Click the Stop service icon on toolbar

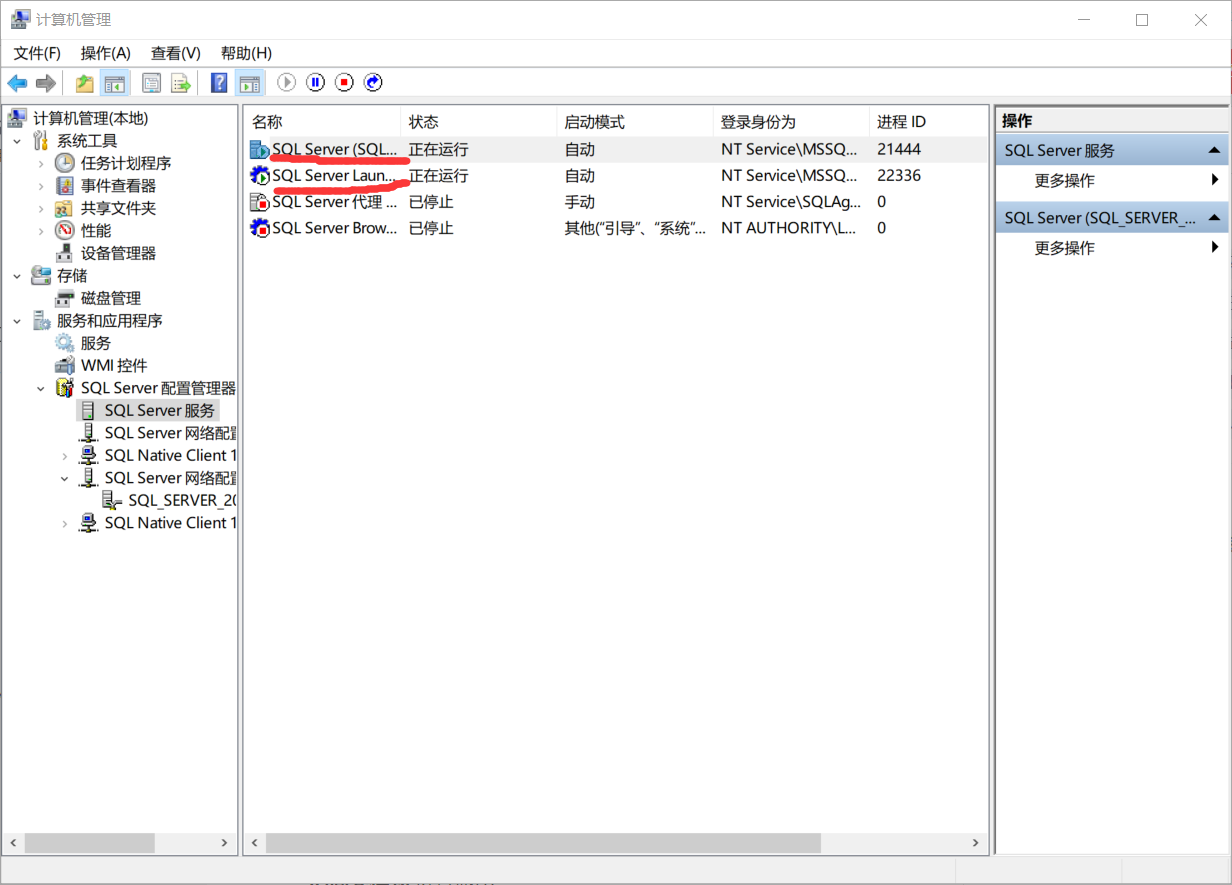pos(343,82)
